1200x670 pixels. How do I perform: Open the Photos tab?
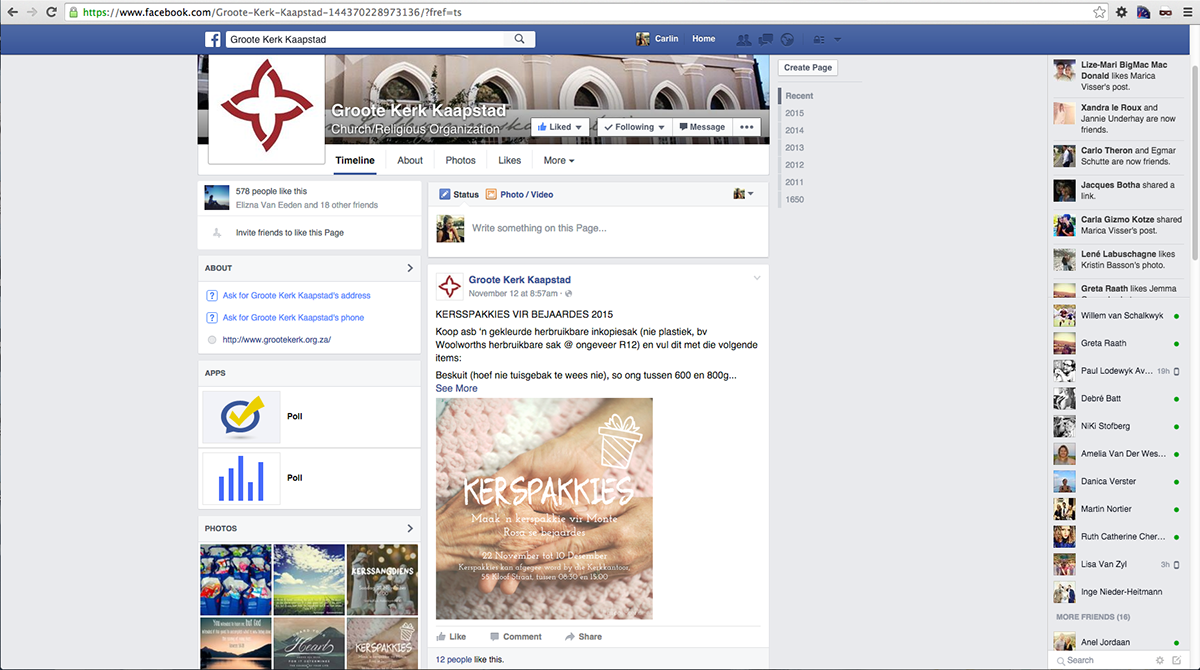[461, 160]
